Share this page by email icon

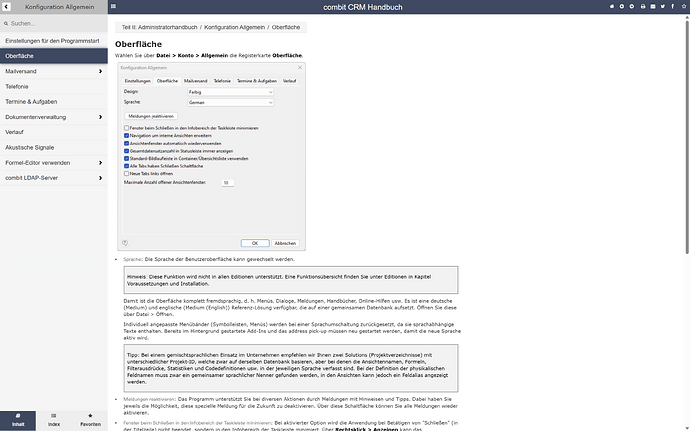(x=653, y=7)
